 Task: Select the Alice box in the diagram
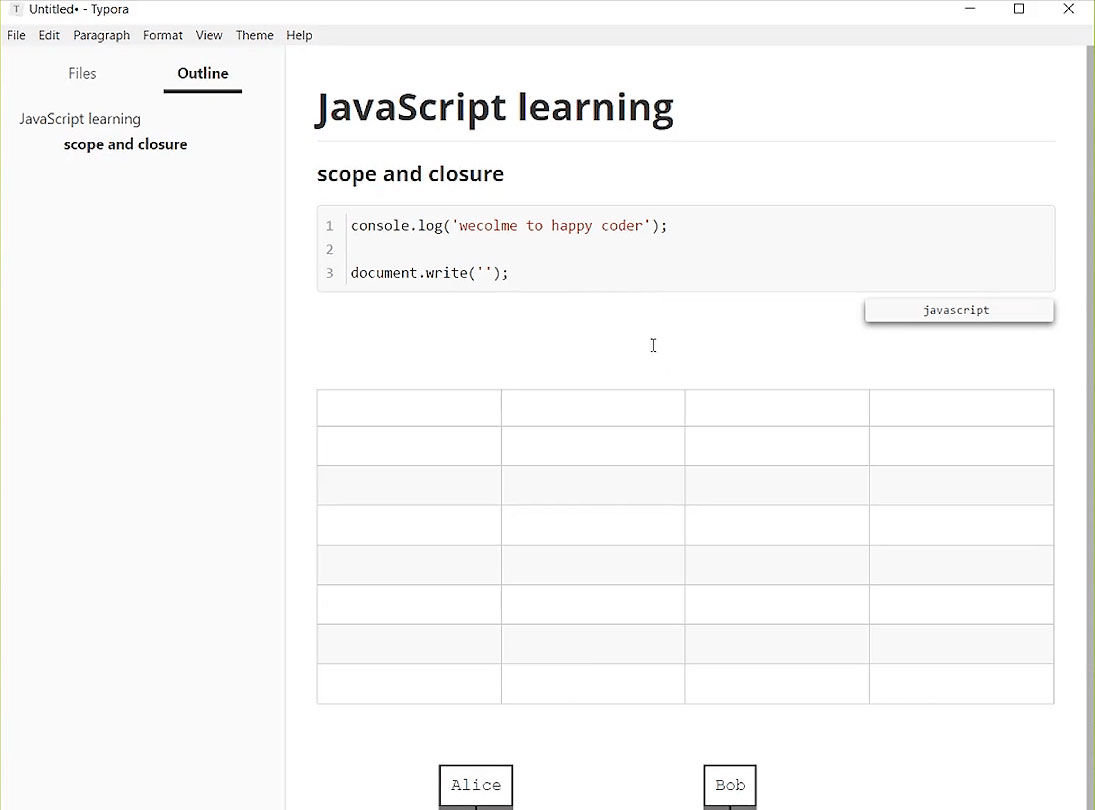pyautogui.click(x=476, y=785)
